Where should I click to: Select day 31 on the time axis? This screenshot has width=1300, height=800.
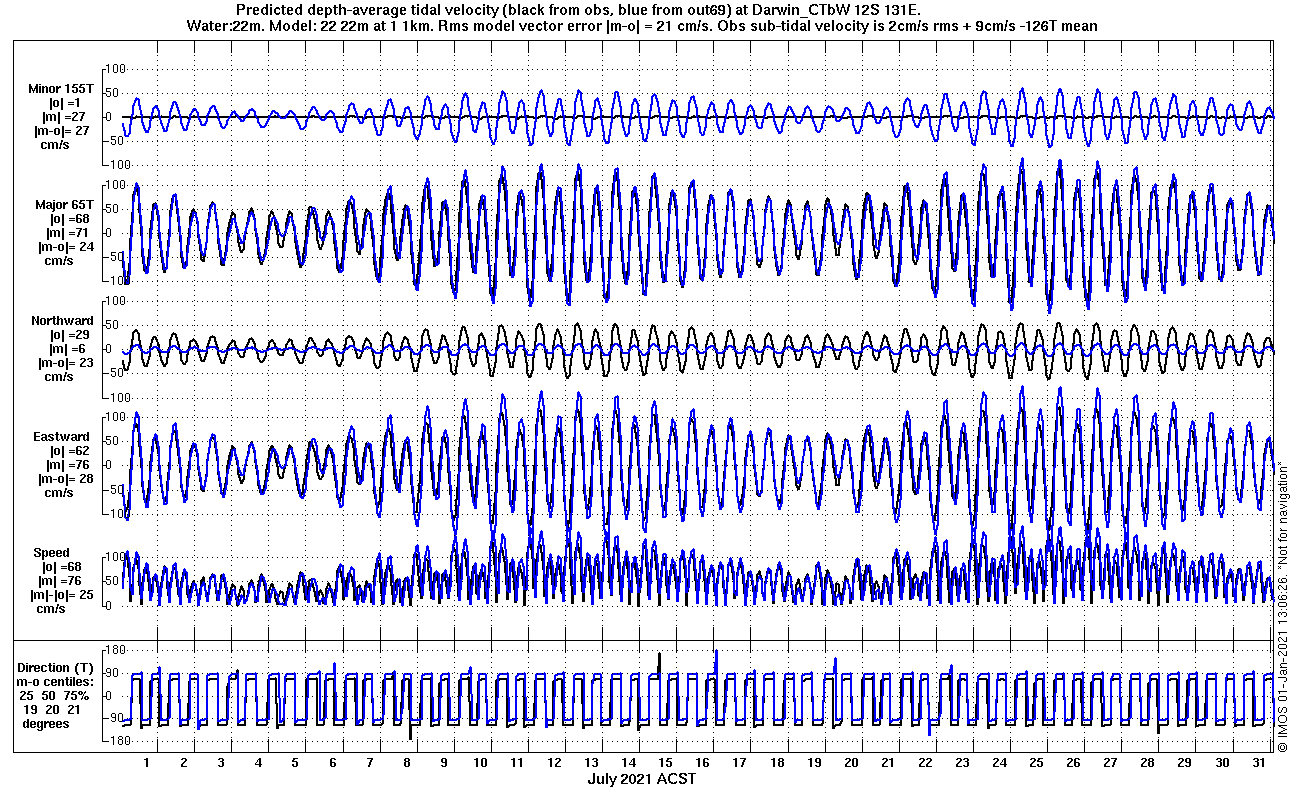pyautogui.click(x=1258, y=763)
